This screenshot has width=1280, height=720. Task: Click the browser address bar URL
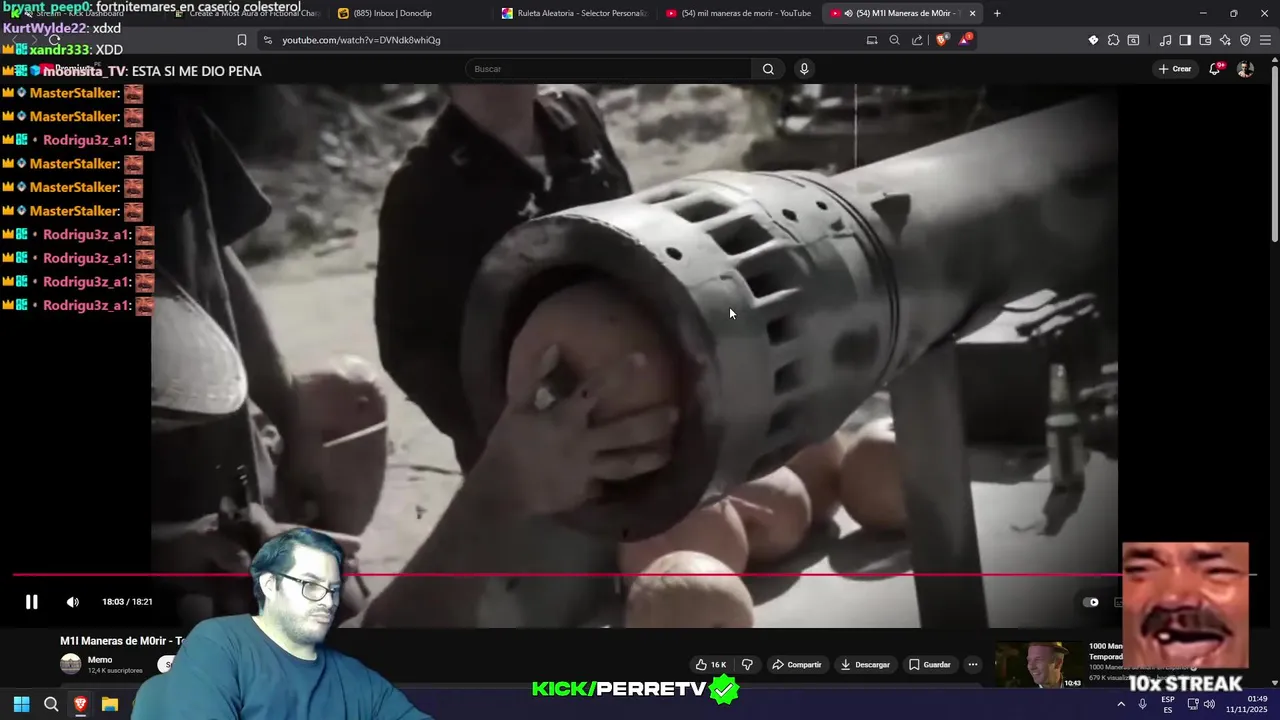click(x=361, y=40)
